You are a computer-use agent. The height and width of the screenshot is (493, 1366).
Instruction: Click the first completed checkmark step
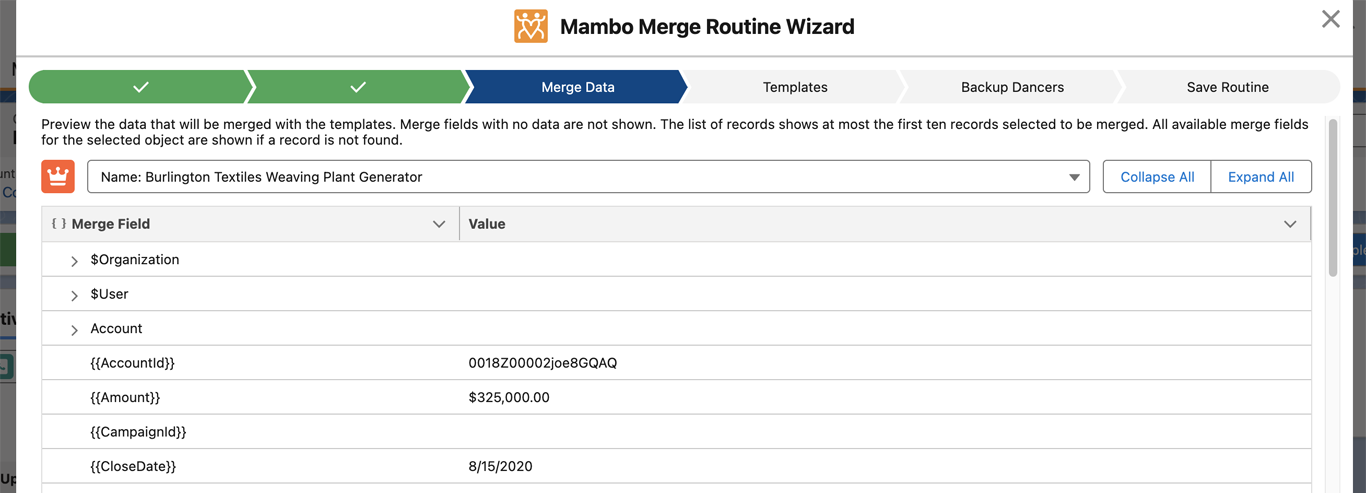[140, 87]
